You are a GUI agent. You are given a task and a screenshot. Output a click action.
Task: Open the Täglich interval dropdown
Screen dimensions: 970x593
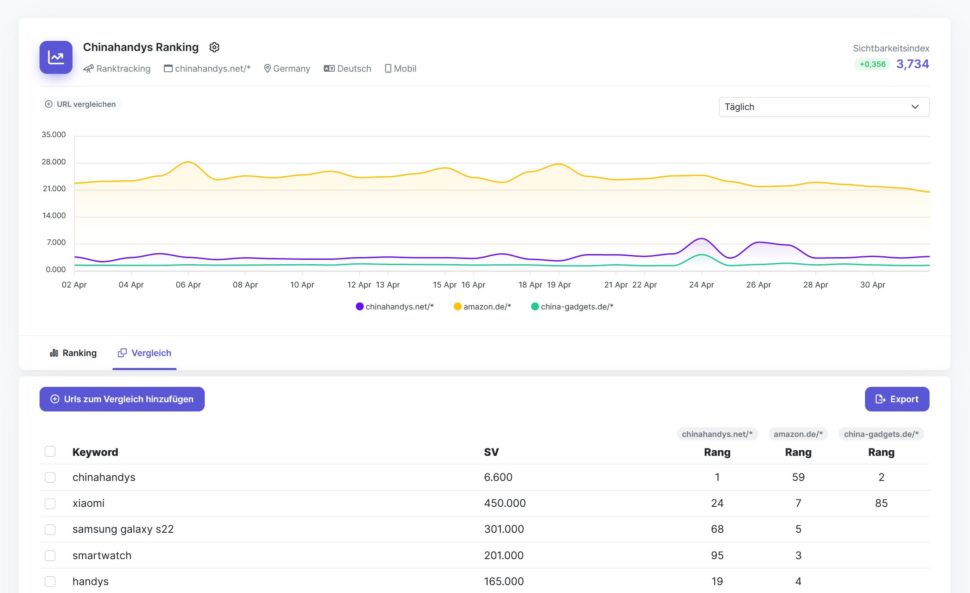pos(823,106)
